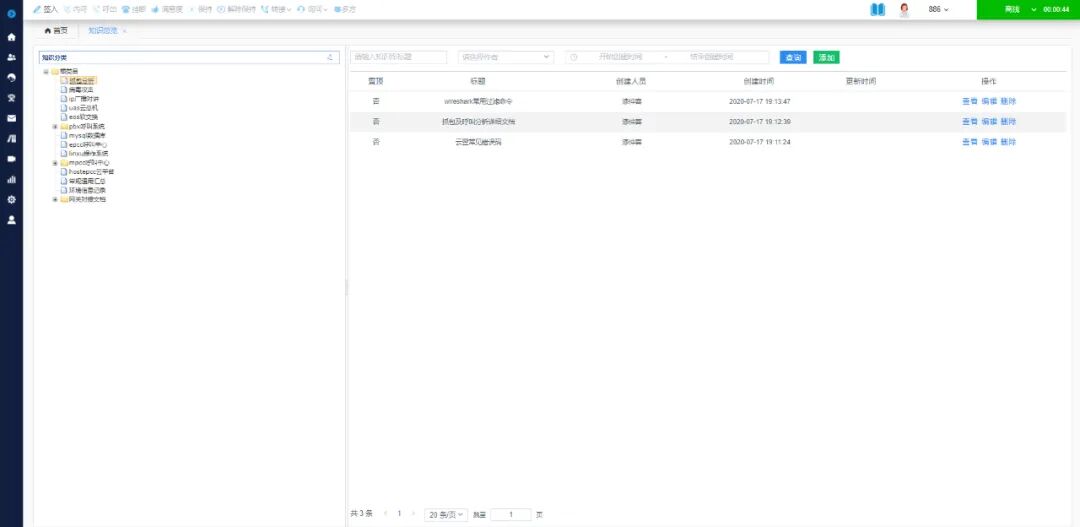Image resolution: width=1080 pixels, height=527 pixels.
Task: Open the 20条/页 page size dropdown
Action: point(446,515)
